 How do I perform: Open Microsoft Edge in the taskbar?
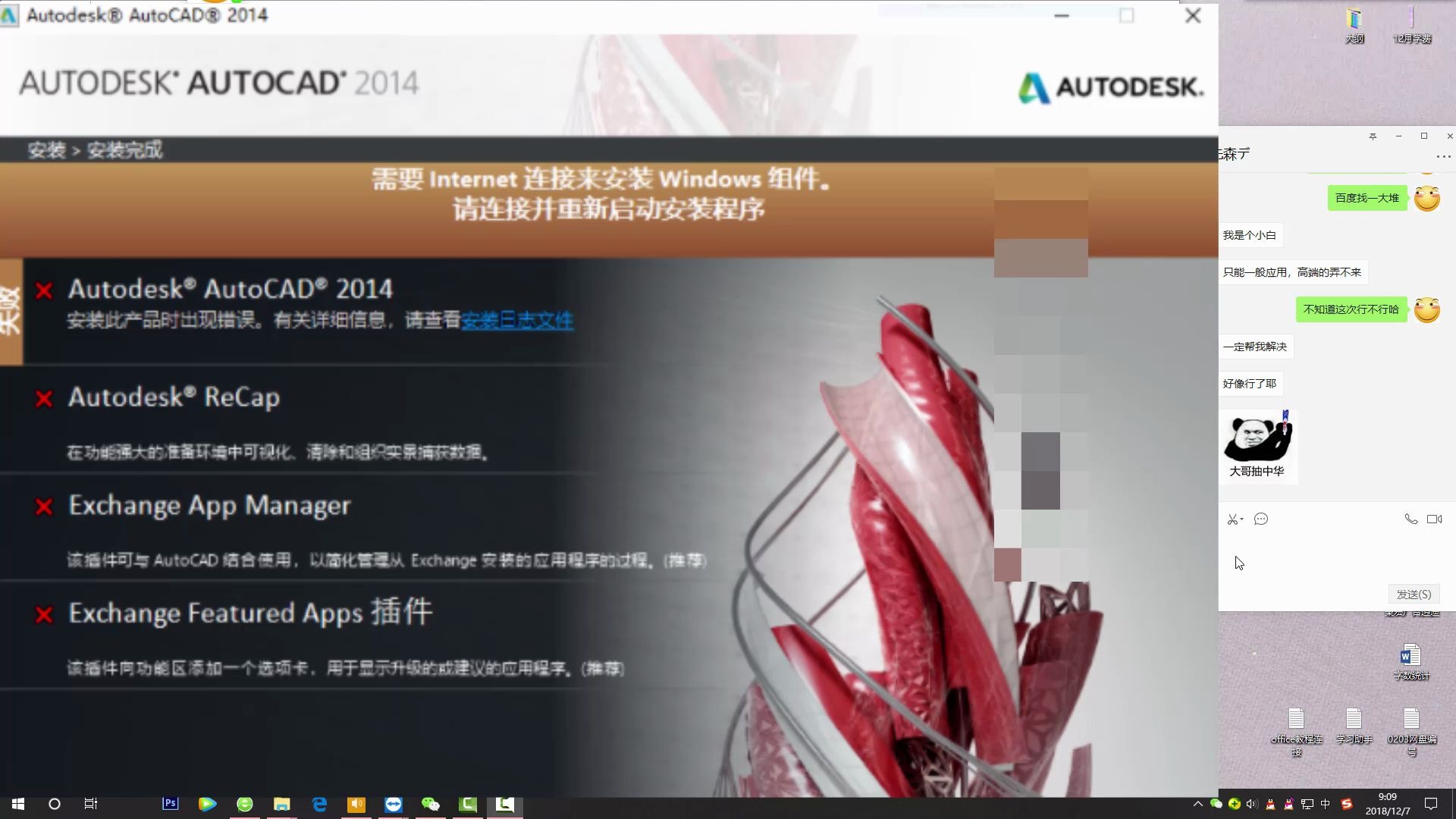[319, 804]
